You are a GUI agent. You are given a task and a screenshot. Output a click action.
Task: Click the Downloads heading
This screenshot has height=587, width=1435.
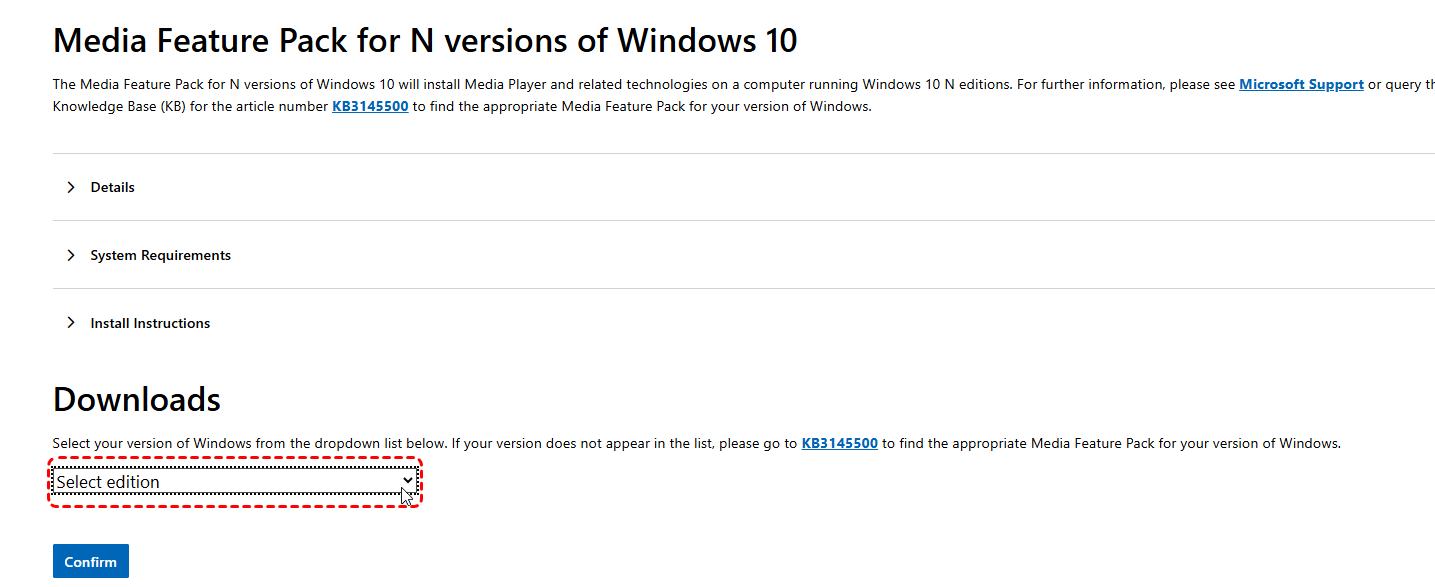[137, 399]
